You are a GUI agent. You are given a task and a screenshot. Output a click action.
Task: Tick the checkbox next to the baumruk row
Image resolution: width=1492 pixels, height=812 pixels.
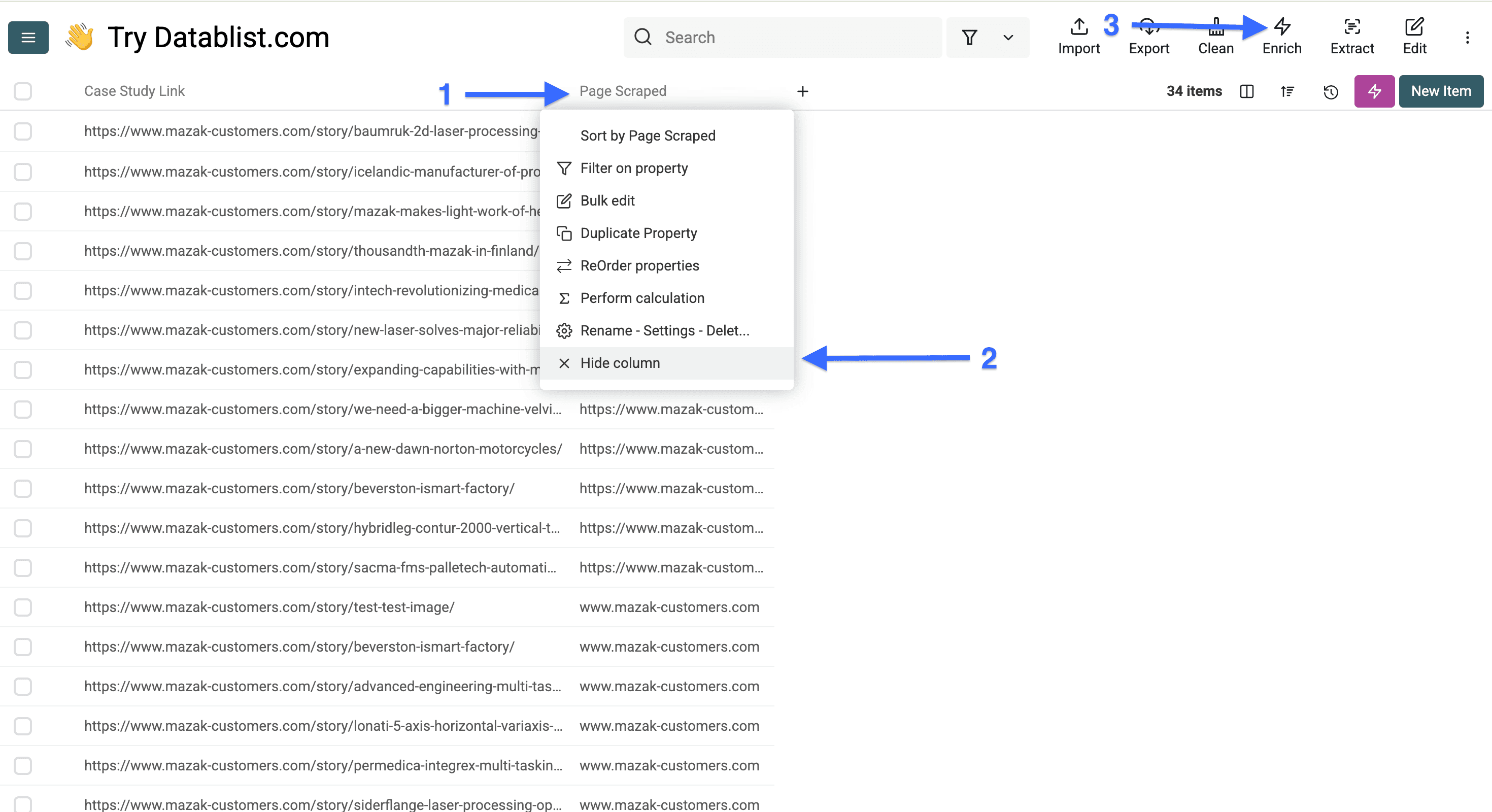point(23,131)
